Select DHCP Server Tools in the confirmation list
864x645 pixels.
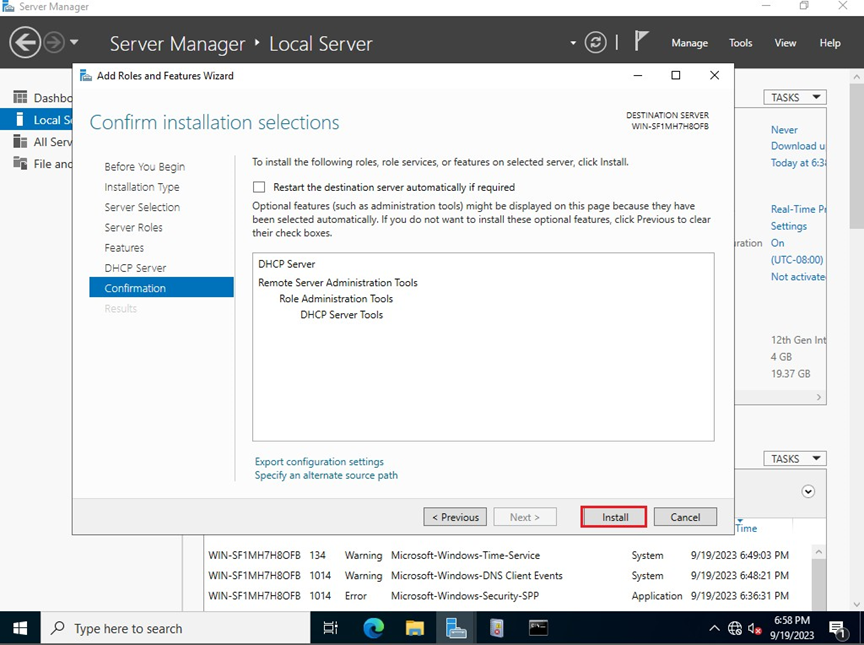342,315
